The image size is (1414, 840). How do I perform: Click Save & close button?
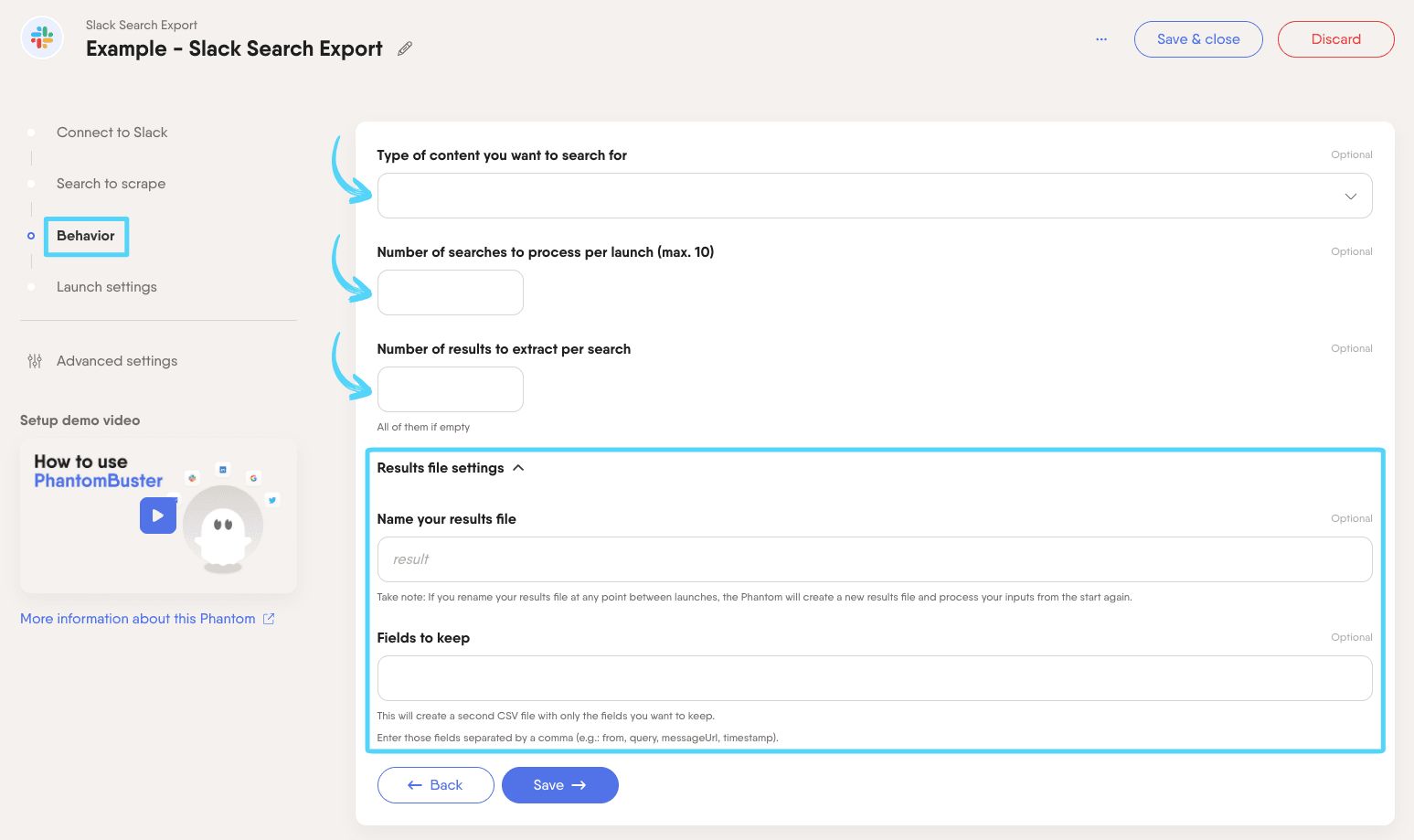tap(1198, 39)
